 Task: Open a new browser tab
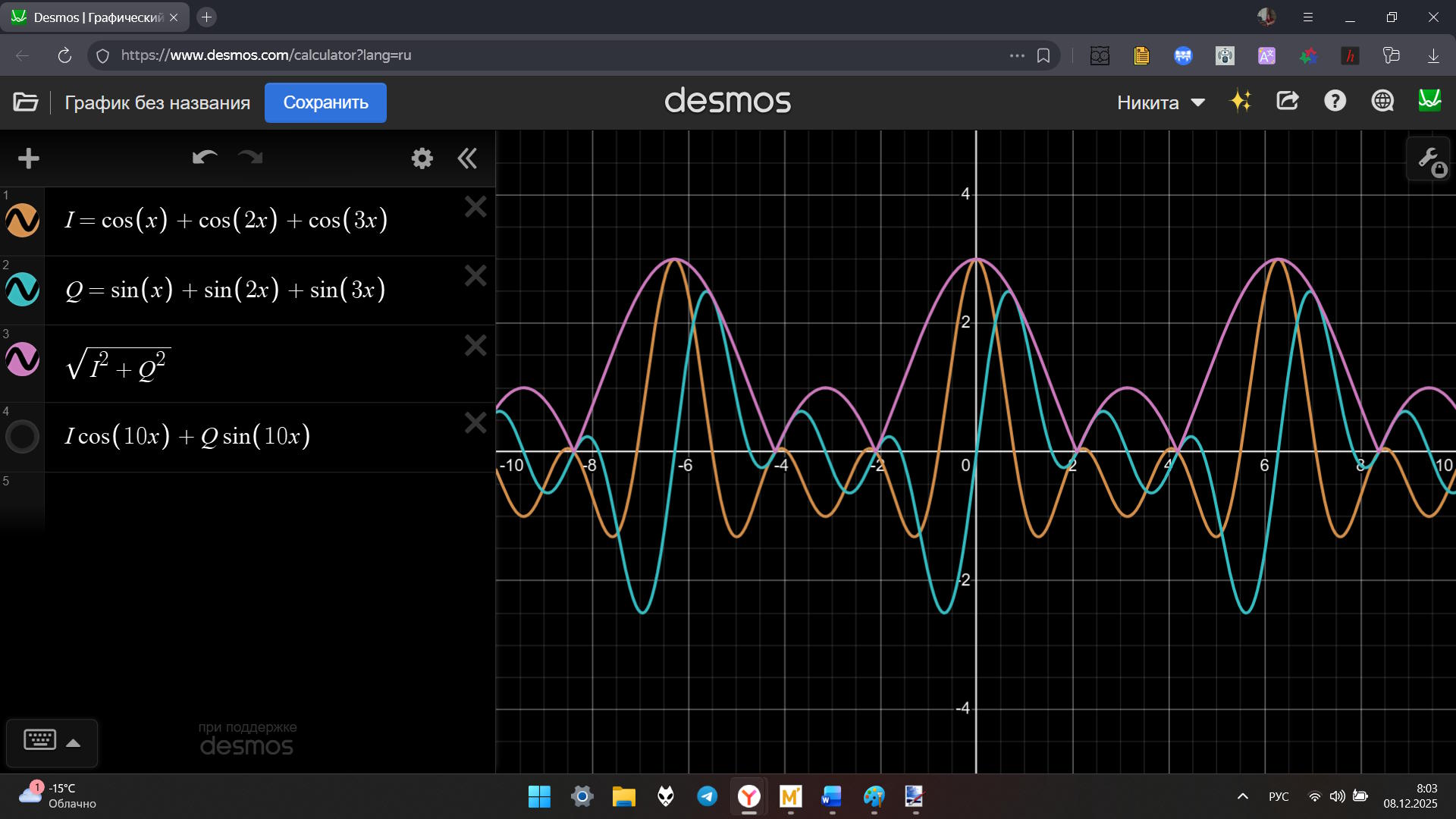pyautogui.click(x=206, y=17)
